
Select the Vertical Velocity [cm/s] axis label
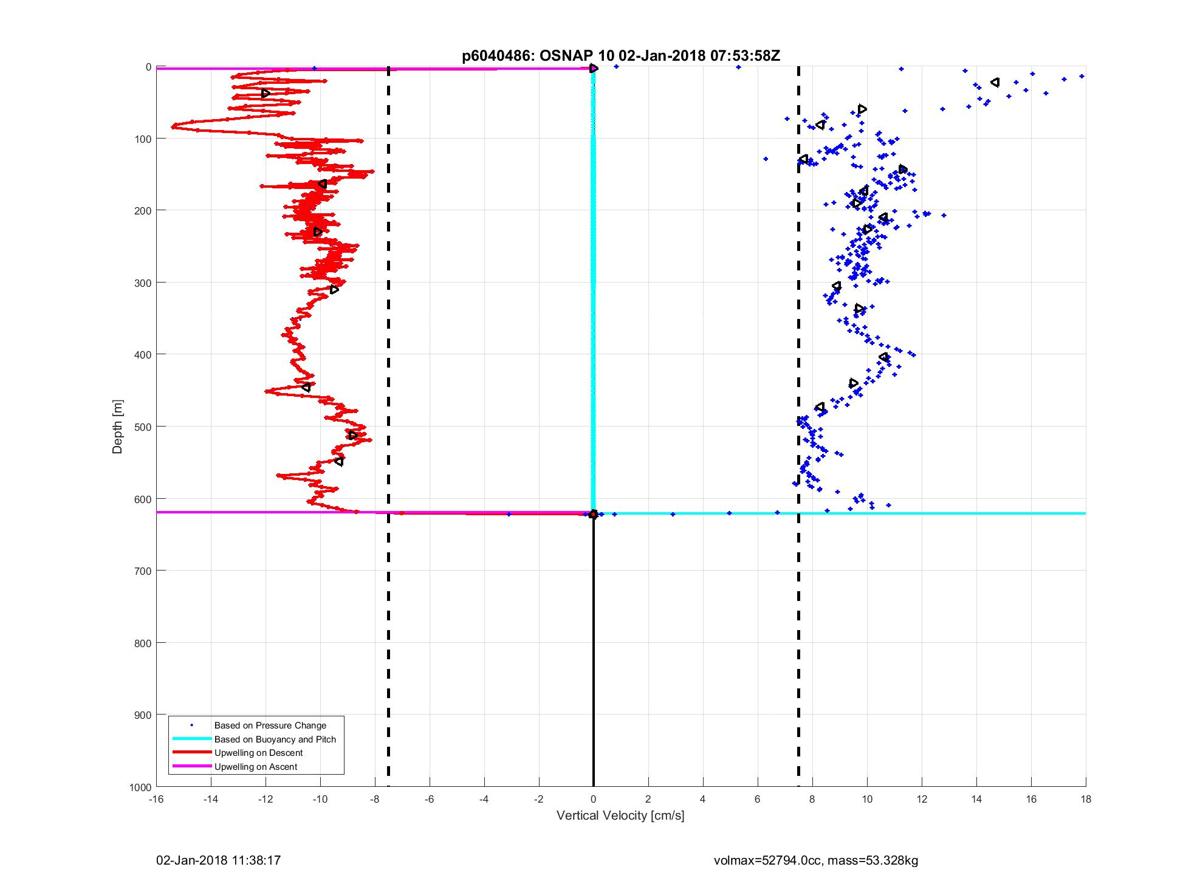tap(620, 816)
